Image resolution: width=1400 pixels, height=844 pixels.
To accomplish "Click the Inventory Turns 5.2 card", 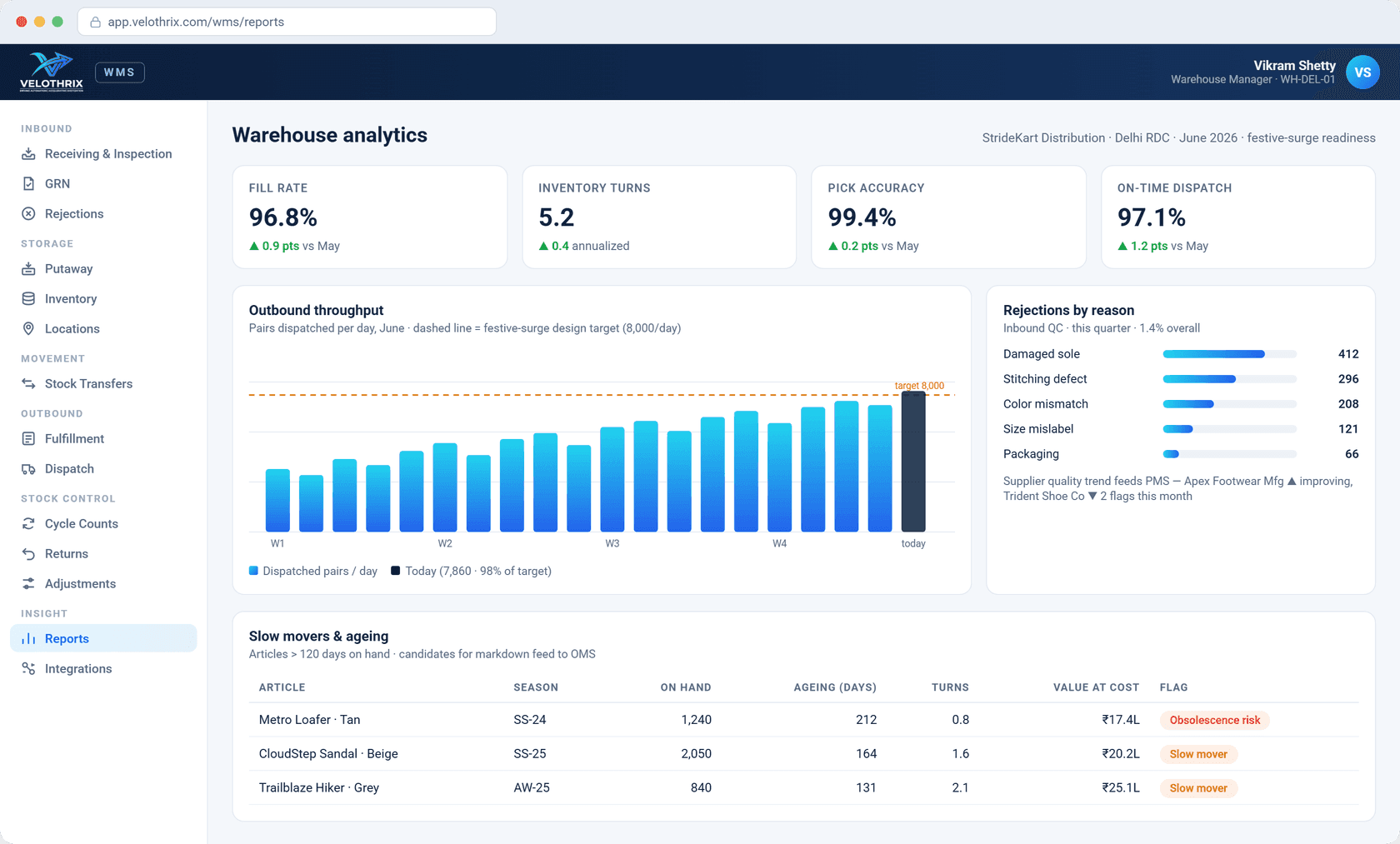I will 659,217.
